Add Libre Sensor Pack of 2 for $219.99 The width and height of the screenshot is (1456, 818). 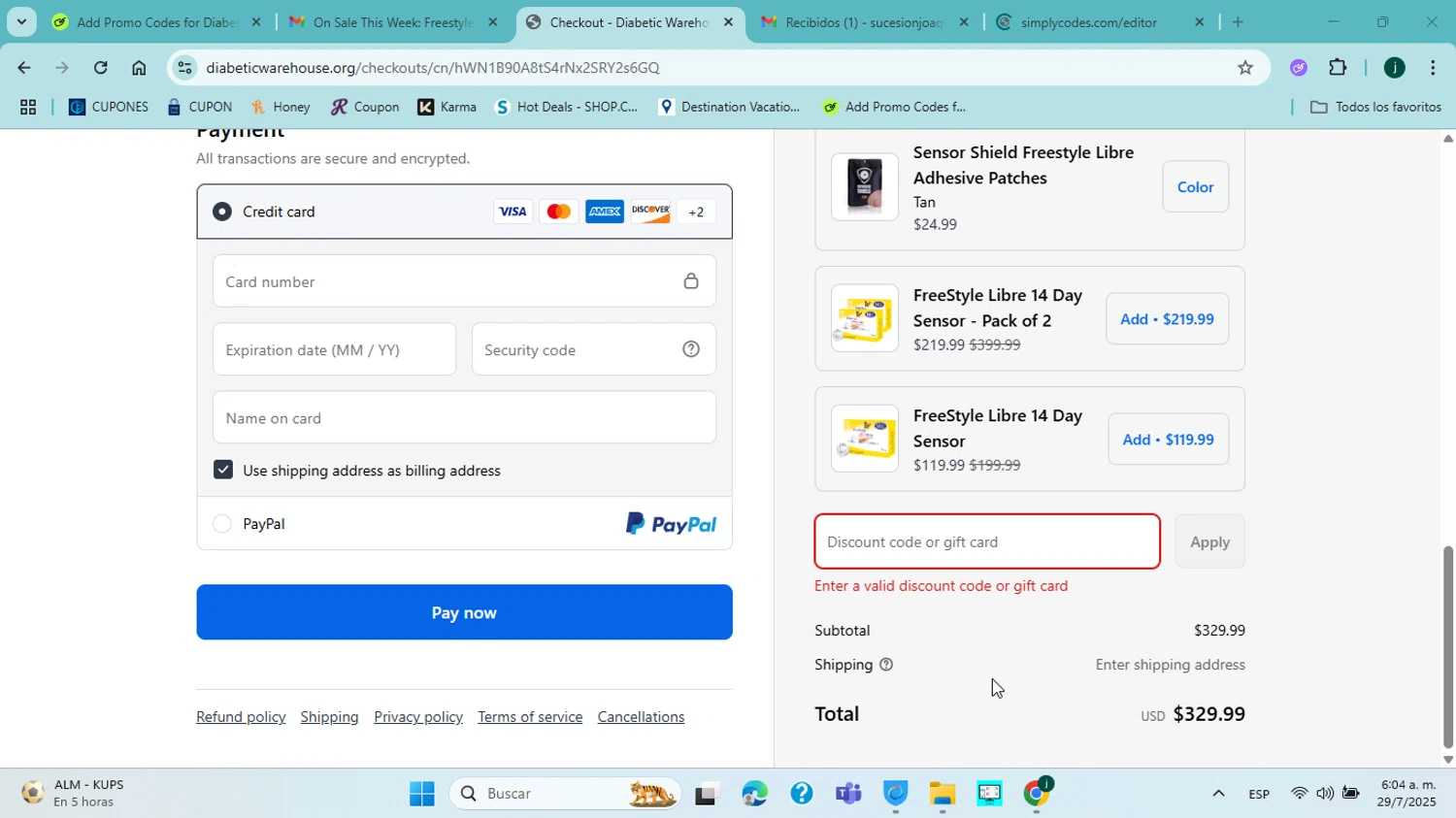[1167, 319]
